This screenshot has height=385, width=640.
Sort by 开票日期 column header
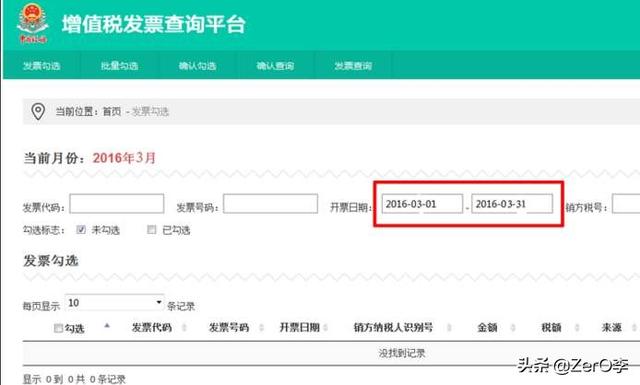(299, 327)
